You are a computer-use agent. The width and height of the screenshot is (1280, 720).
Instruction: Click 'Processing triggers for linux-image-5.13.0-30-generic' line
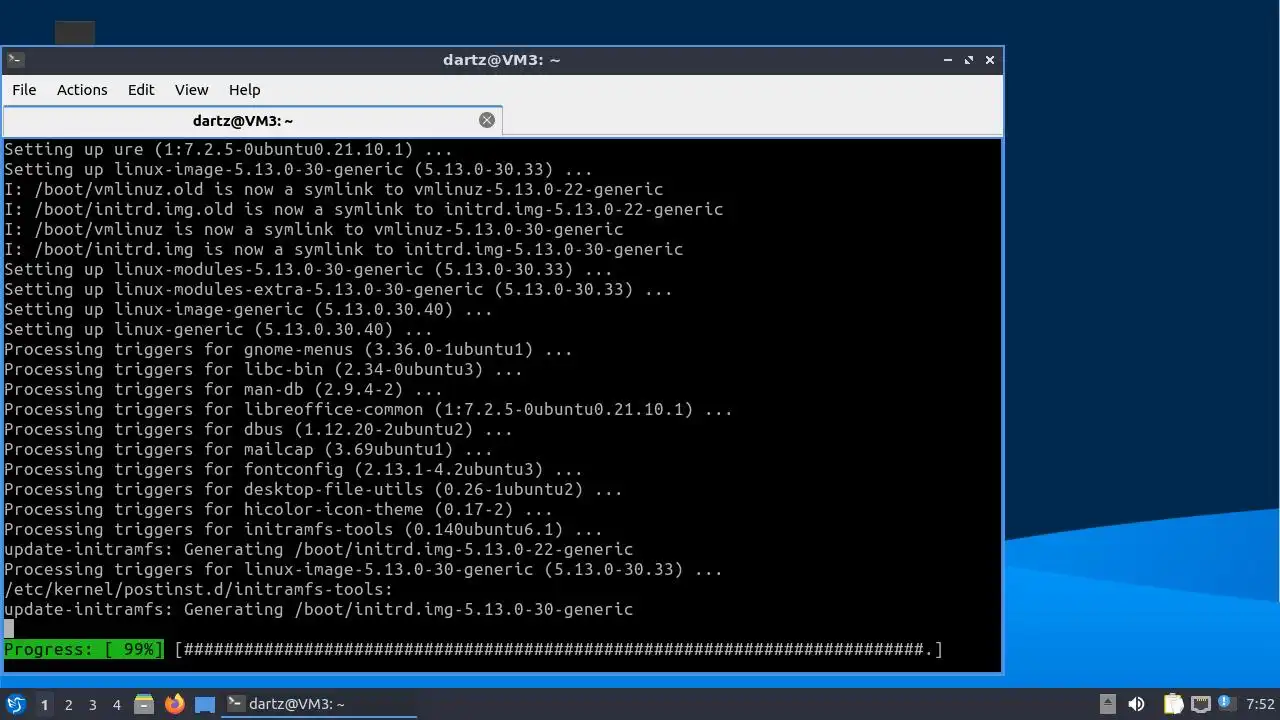(363, 570)
